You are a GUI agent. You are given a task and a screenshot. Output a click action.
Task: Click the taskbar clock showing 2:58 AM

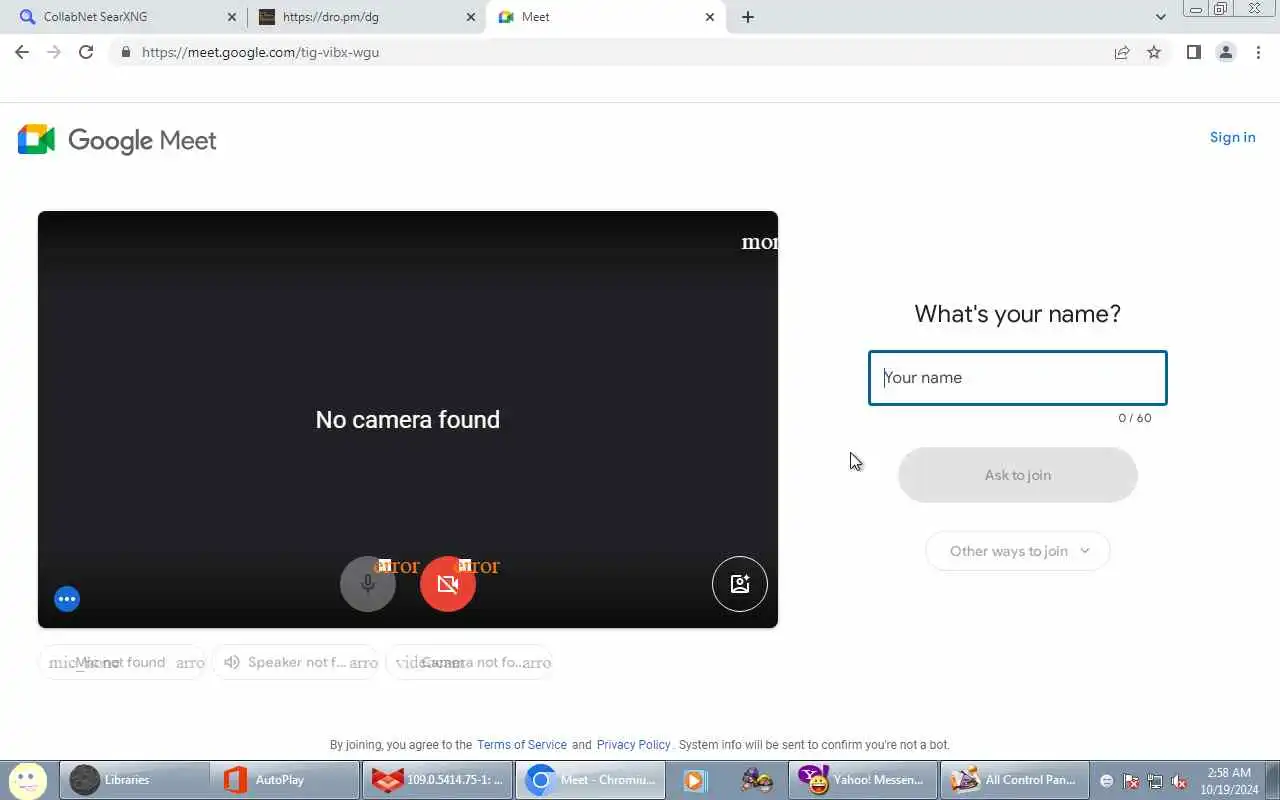point(1229,781)
